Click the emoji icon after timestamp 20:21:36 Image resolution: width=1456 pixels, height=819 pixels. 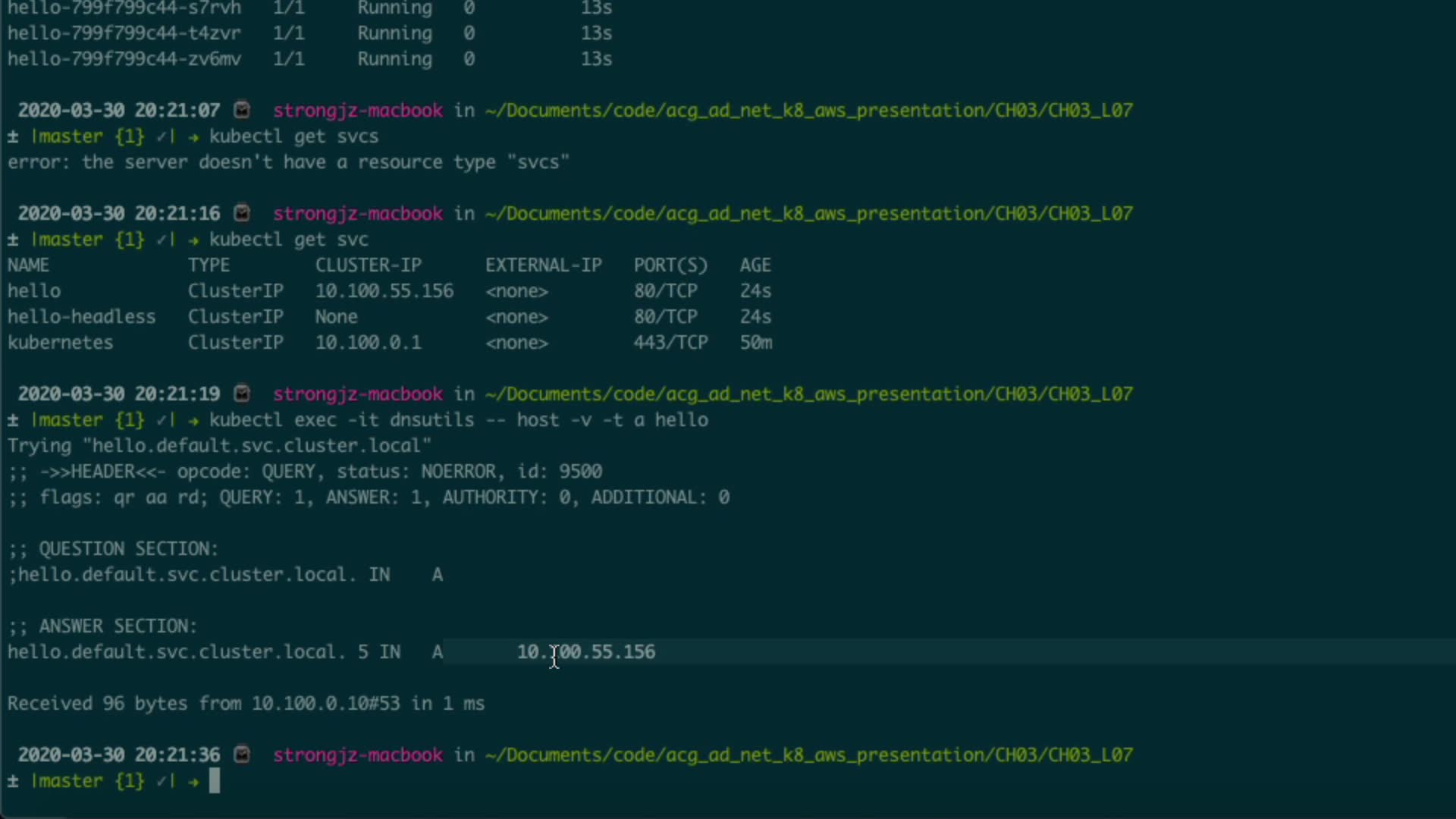[x=242, y=755]
